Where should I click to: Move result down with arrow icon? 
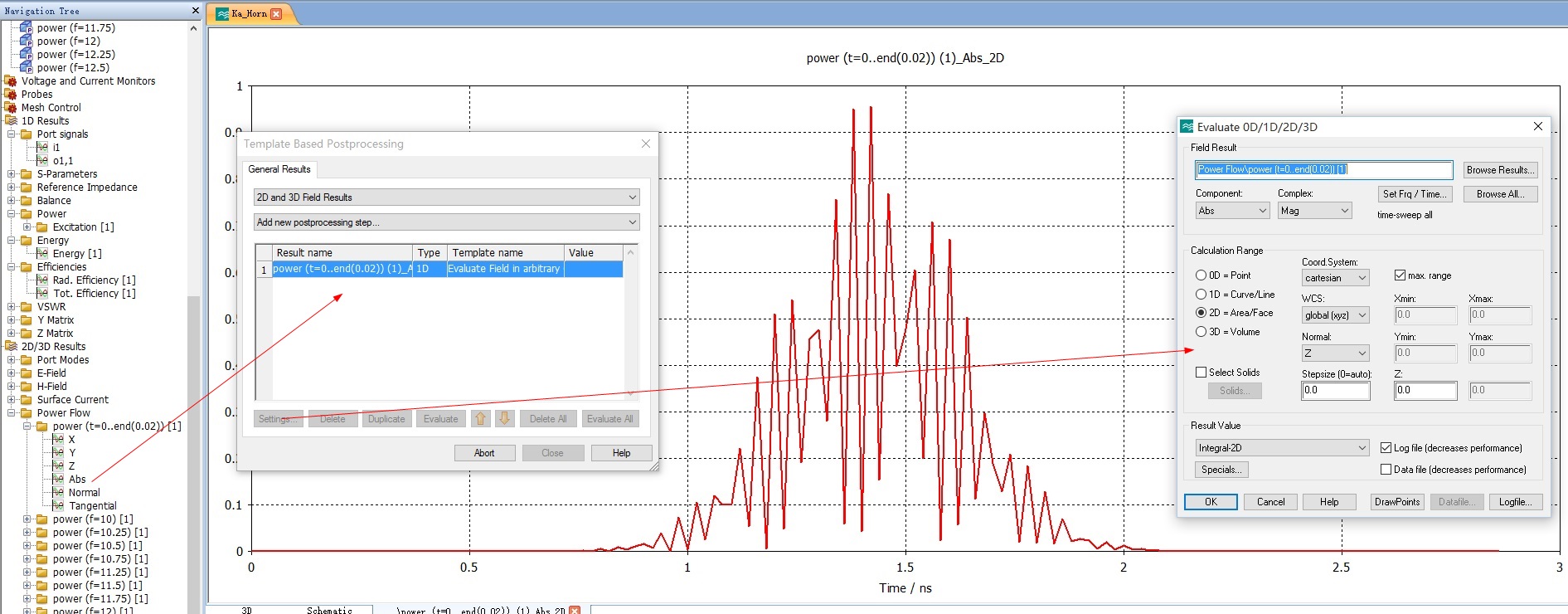[x=504, y=418]
